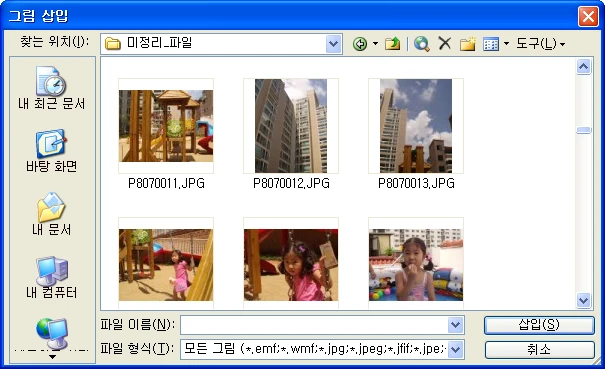
Task: Select photo of girl walking in playground
Action: click(166, 265)
